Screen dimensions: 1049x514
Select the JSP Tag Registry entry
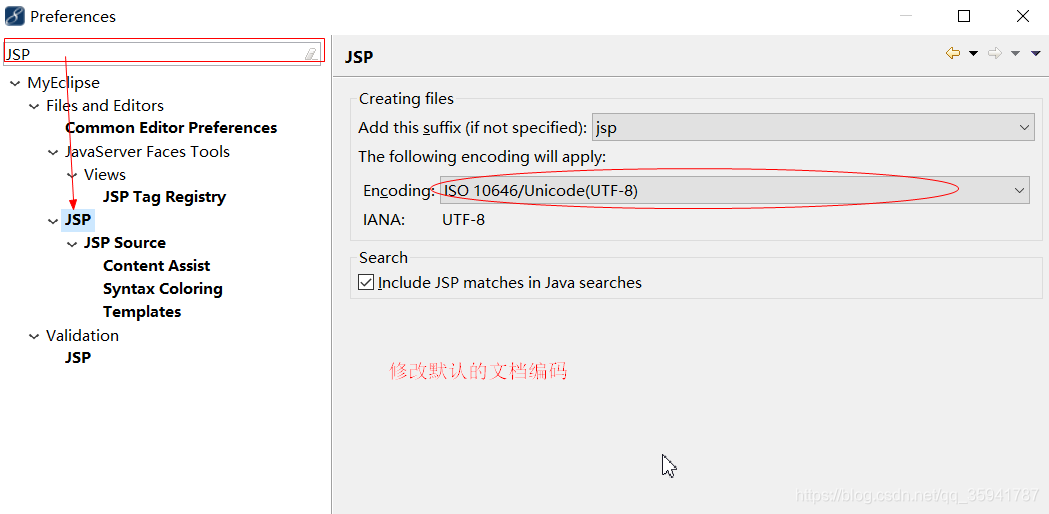tap(165, 197)
